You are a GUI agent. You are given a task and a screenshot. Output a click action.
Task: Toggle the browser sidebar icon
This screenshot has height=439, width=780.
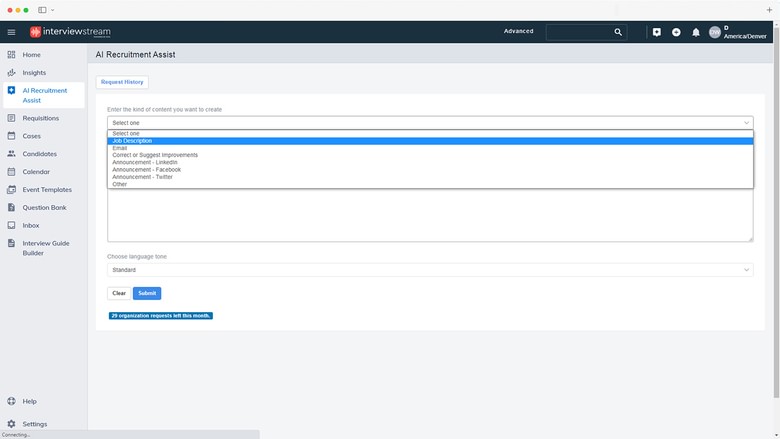[x=42, y=10]
